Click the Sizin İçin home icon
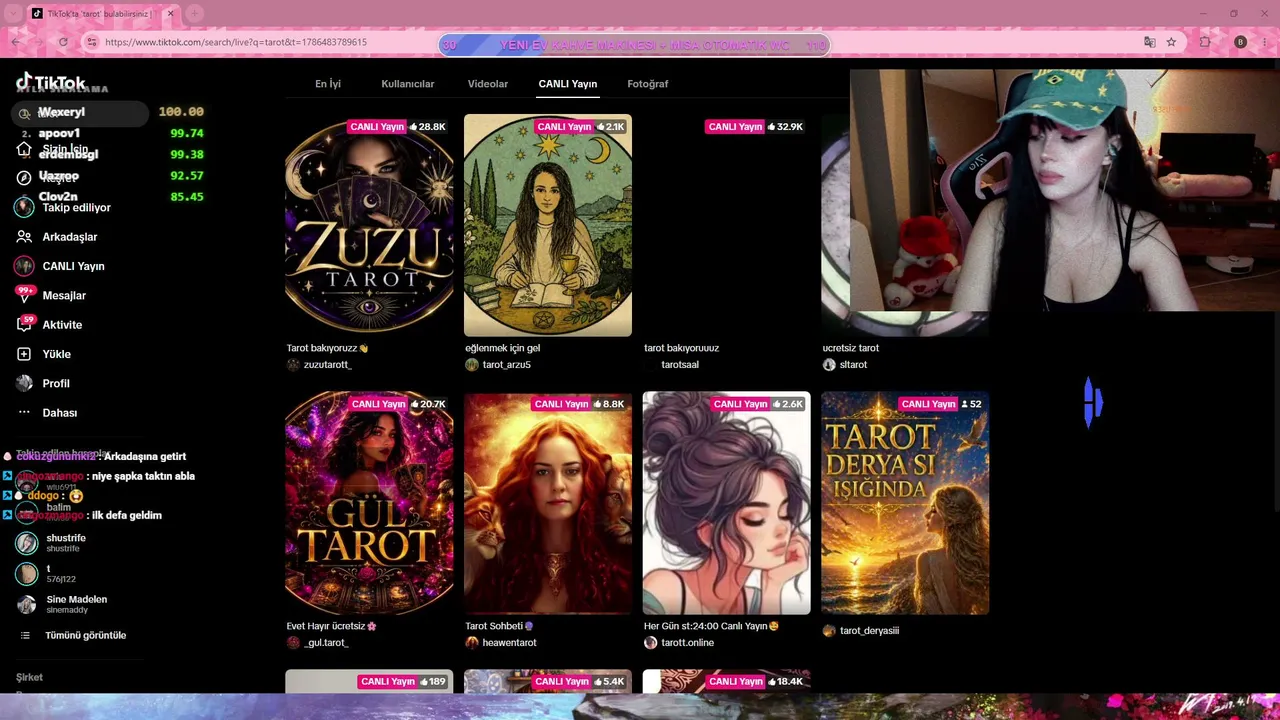The width and height of the screenshot is (1280, 720). click(x=24, y=149)
